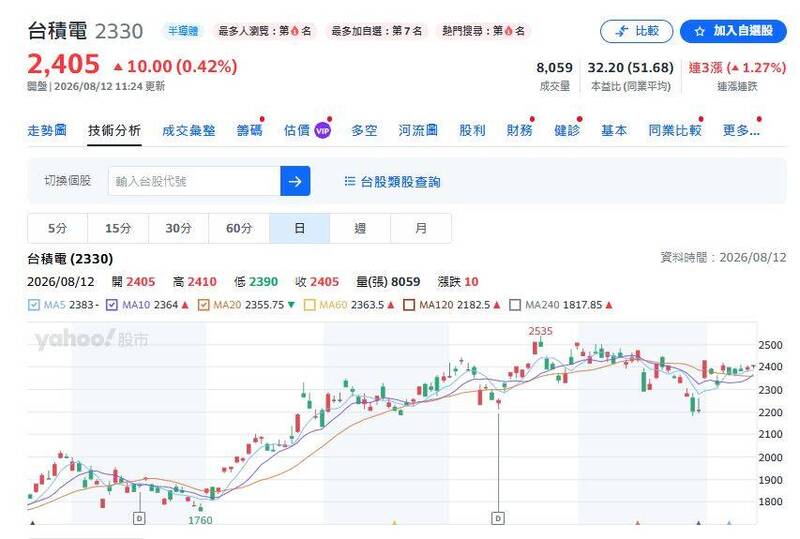View the 河流圖 tab
800x539 pixels.
[x=418, y=131]
